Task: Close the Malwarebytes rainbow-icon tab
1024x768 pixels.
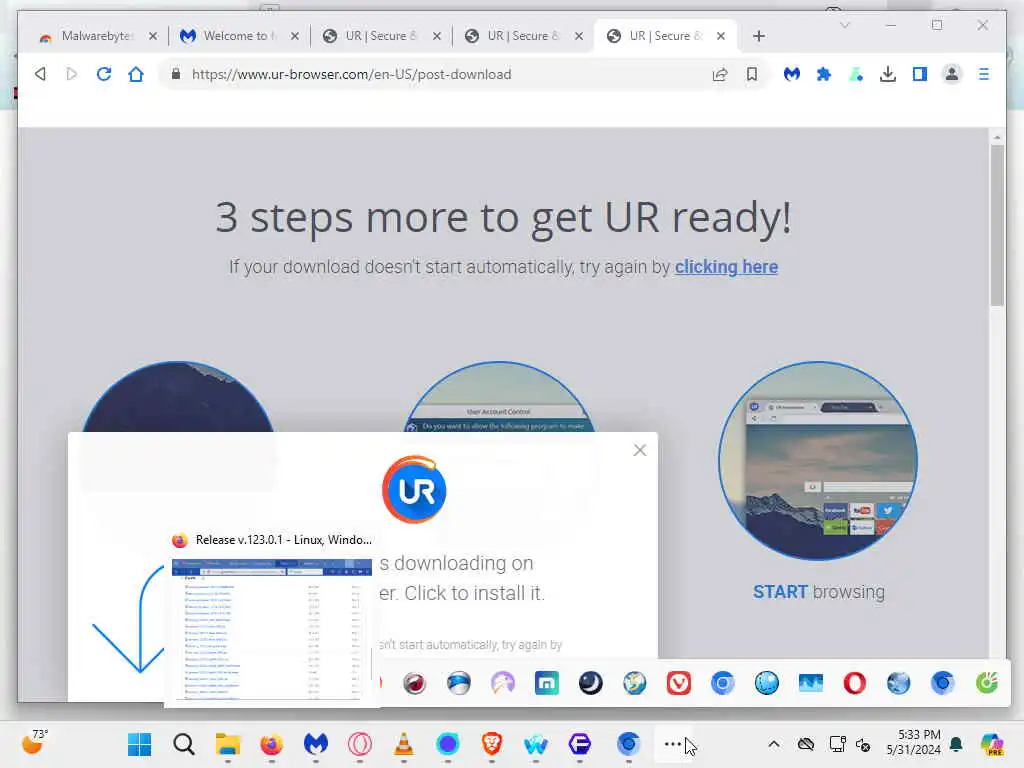Action: point(153,36)
